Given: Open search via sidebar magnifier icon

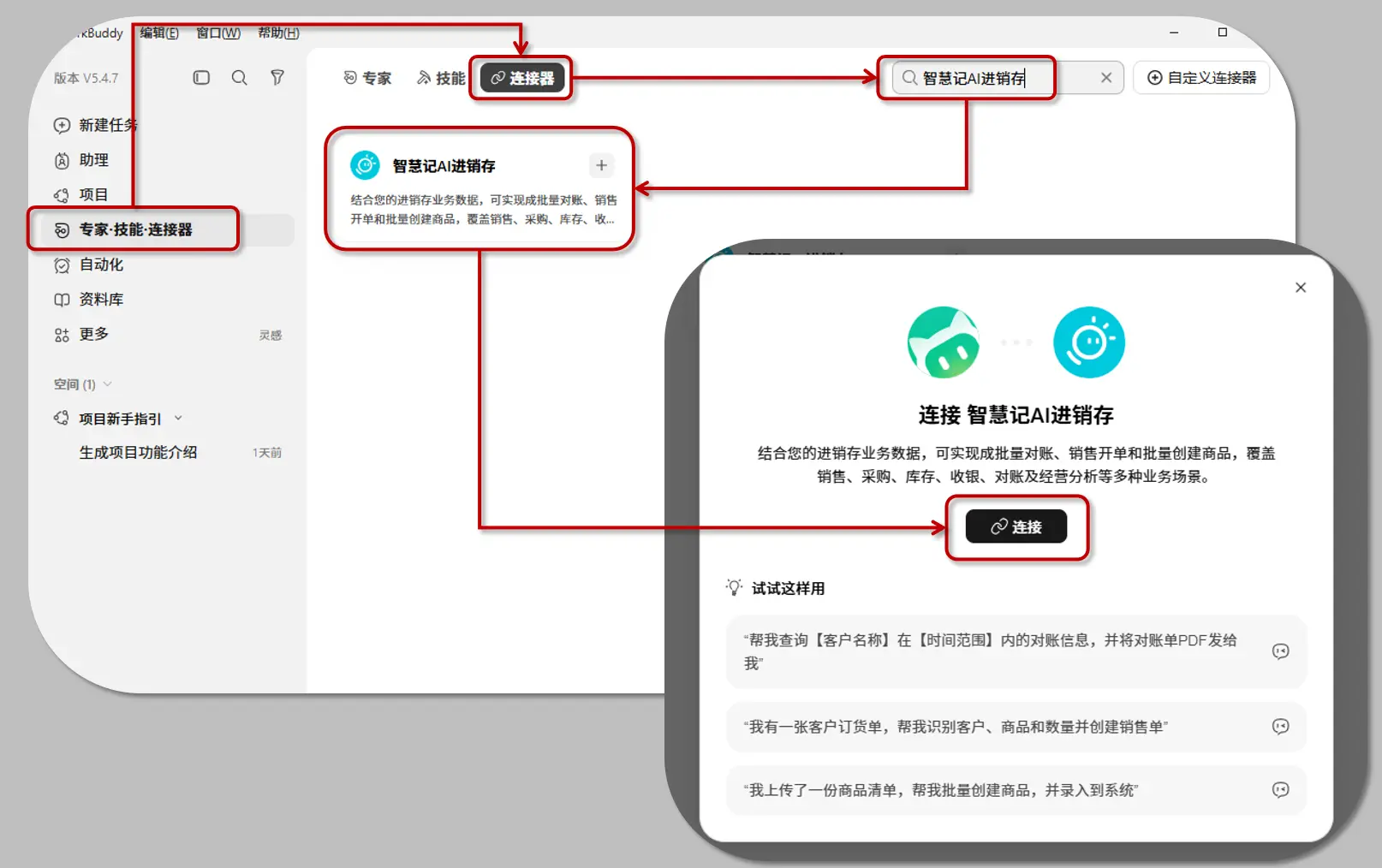Looking at the screenshot, I should pyautogui.click(x=240, y=78).
